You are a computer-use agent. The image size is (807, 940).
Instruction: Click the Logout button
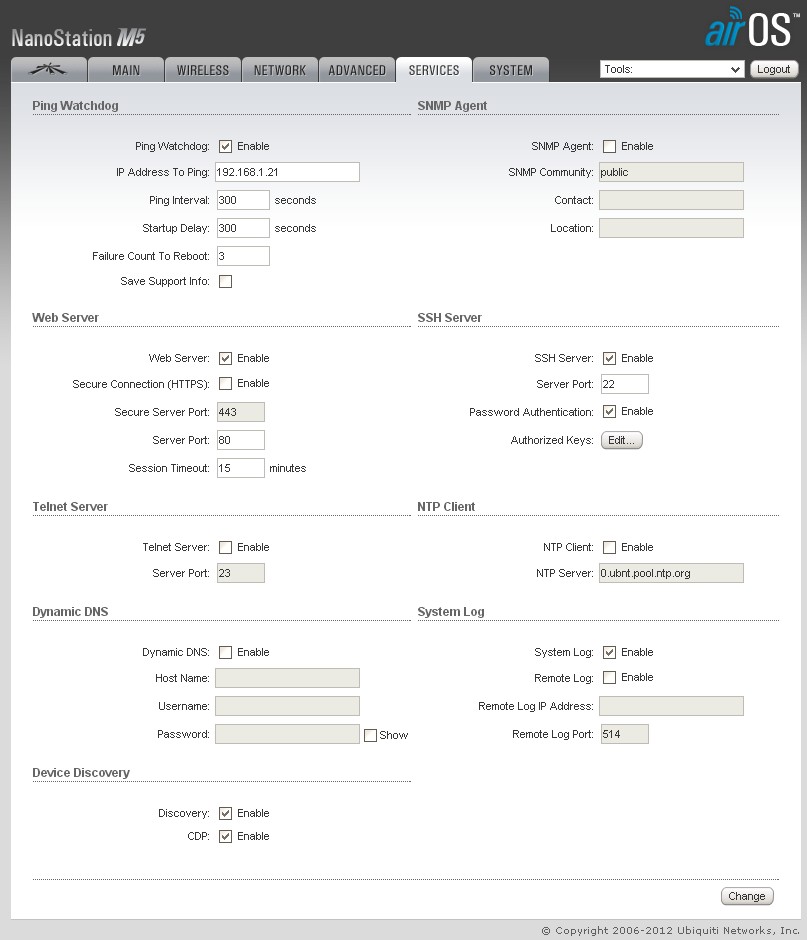(x=773, y=69)
